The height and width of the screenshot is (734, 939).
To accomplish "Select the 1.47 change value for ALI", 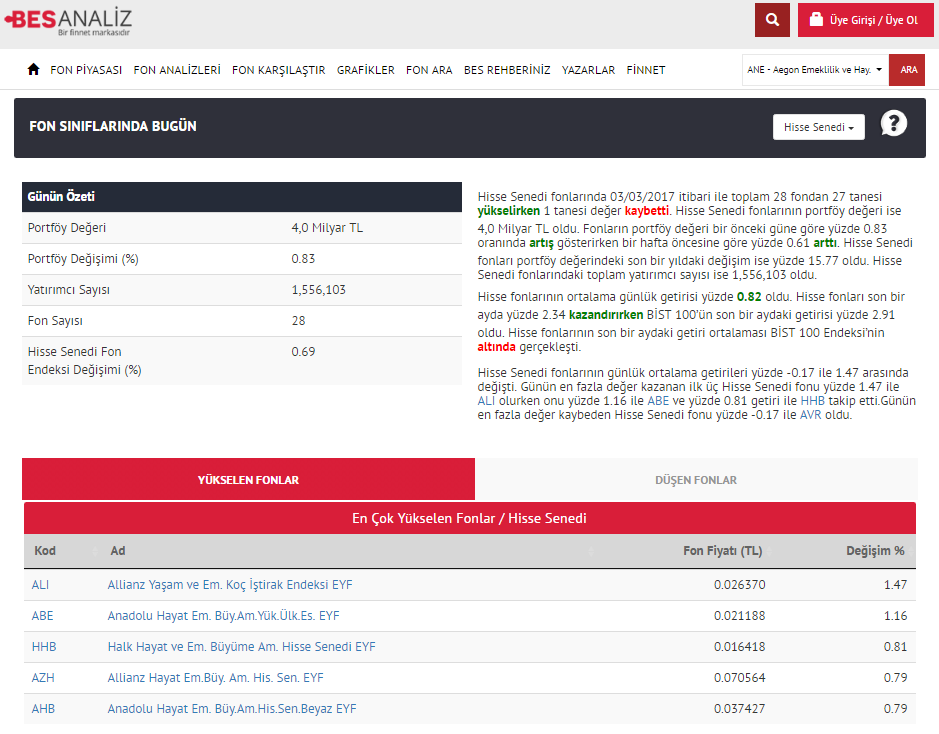I will point(895,585).
